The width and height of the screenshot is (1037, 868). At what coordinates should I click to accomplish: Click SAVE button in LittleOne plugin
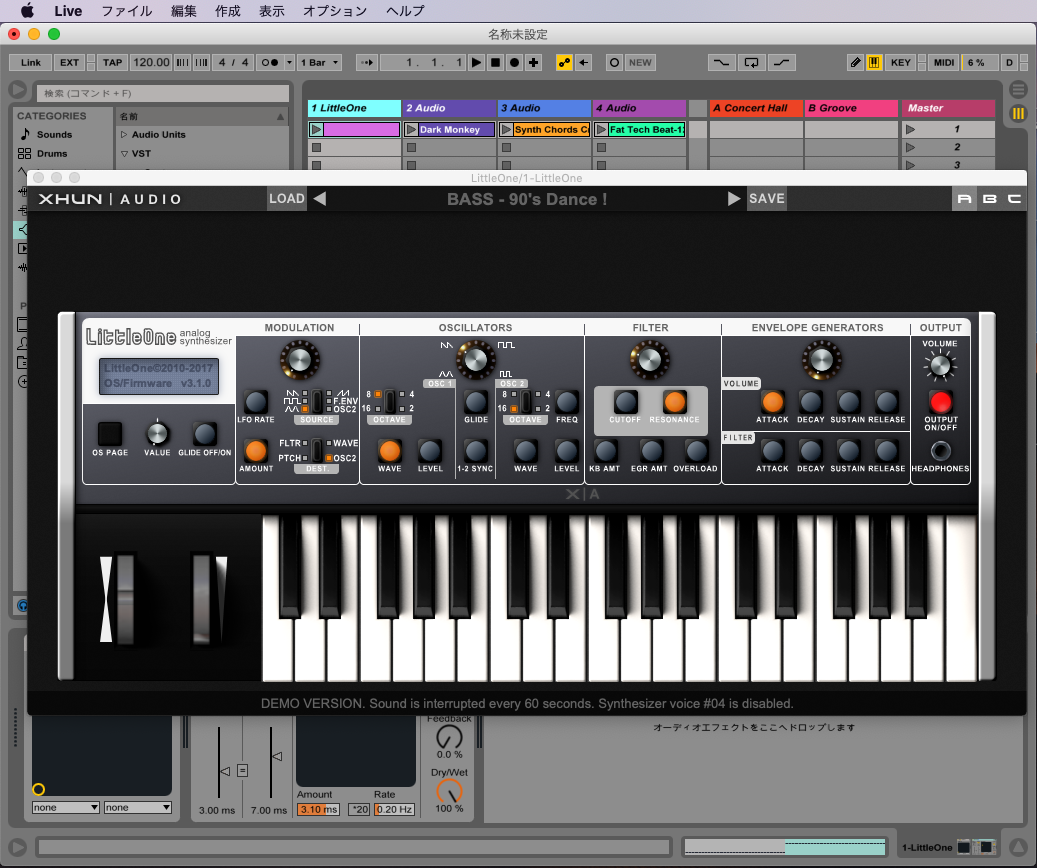[x=767, y=198]
